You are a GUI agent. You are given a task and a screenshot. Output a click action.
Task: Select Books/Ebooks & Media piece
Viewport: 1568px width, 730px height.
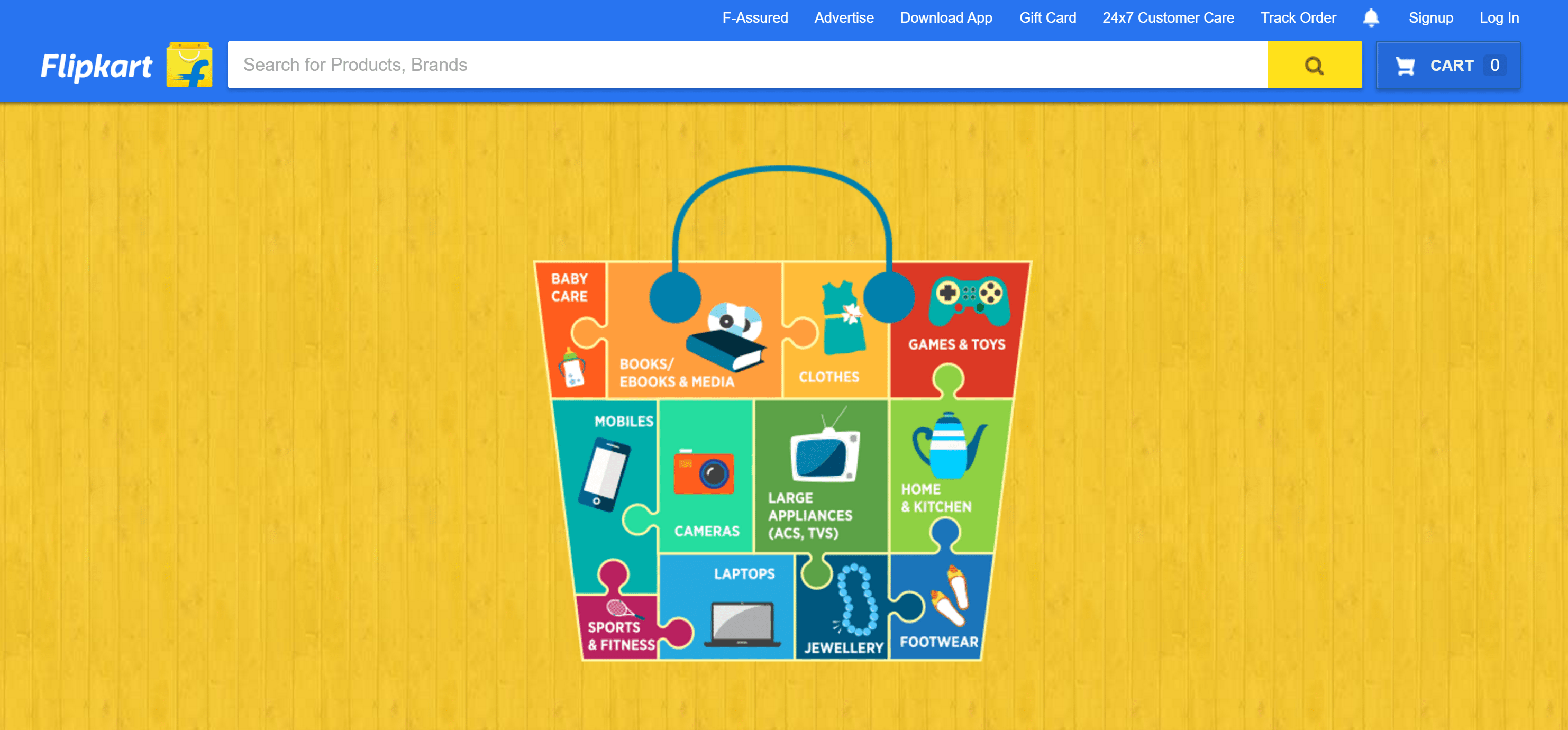tap(694, 330)
